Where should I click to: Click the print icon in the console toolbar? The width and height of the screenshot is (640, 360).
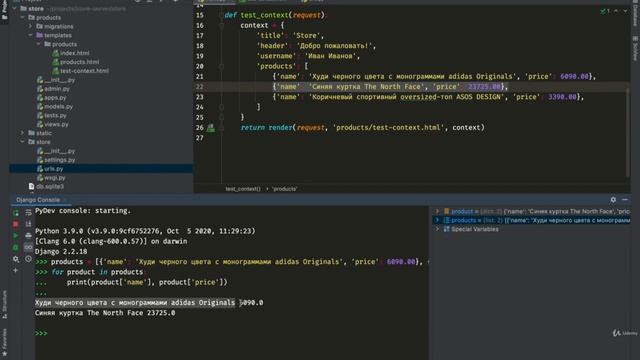pyautogui.click(x=28, y=236)
